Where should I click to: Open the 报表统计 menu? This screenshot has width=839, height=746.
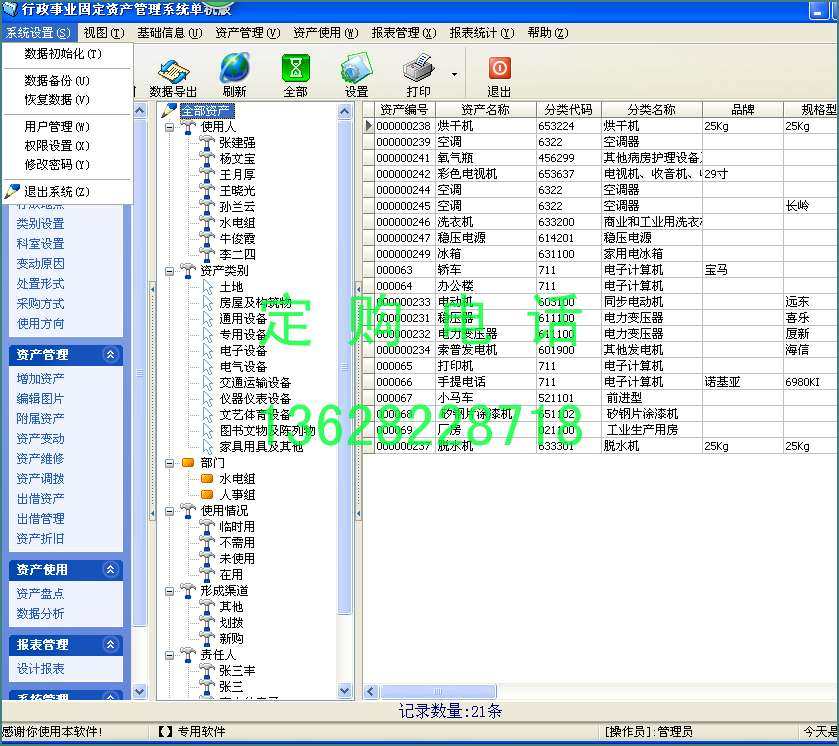click(482, 33)
